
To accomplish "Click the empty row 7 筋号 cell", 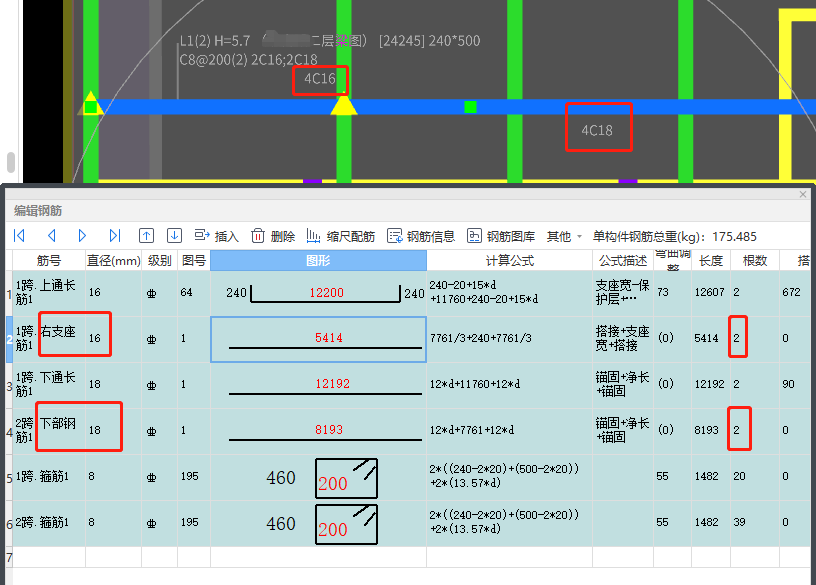I will click(x=48, y=557).
